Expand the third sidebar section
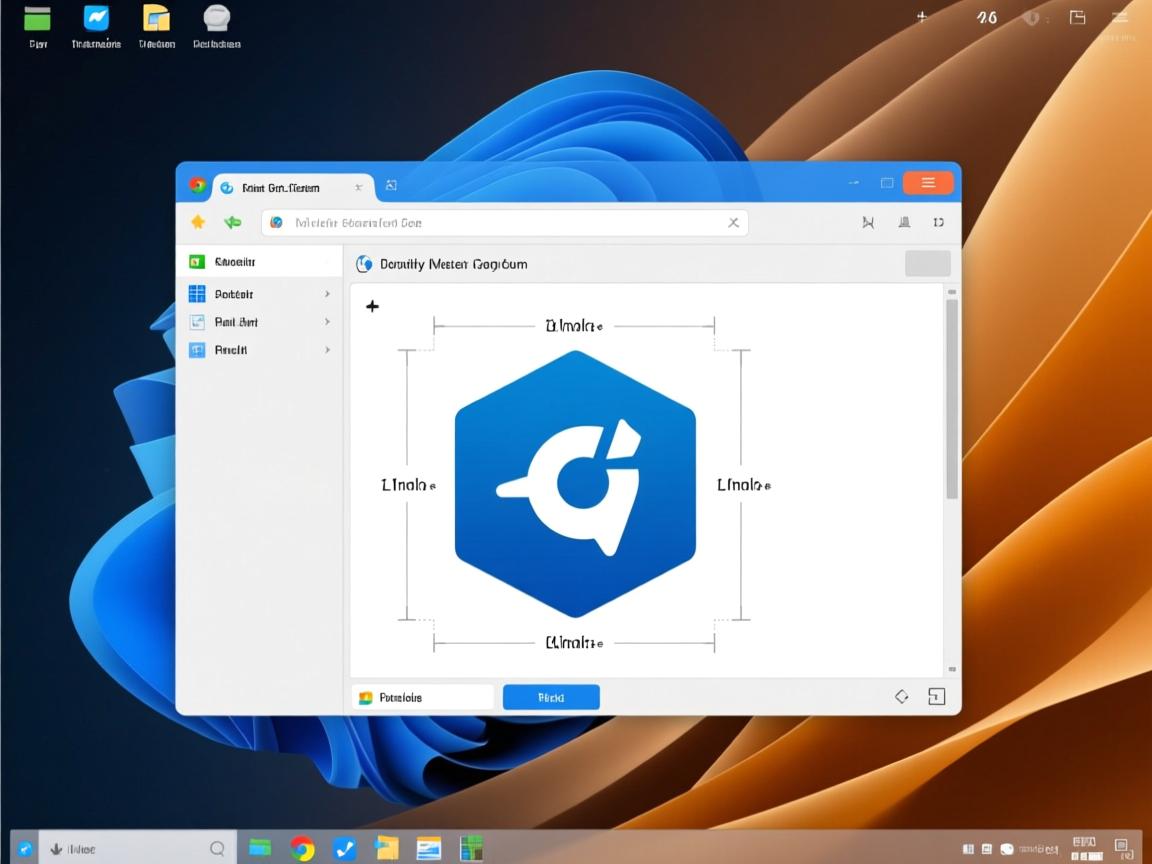The width and height of the screenshot is (1152, 864). click(326, 321)
